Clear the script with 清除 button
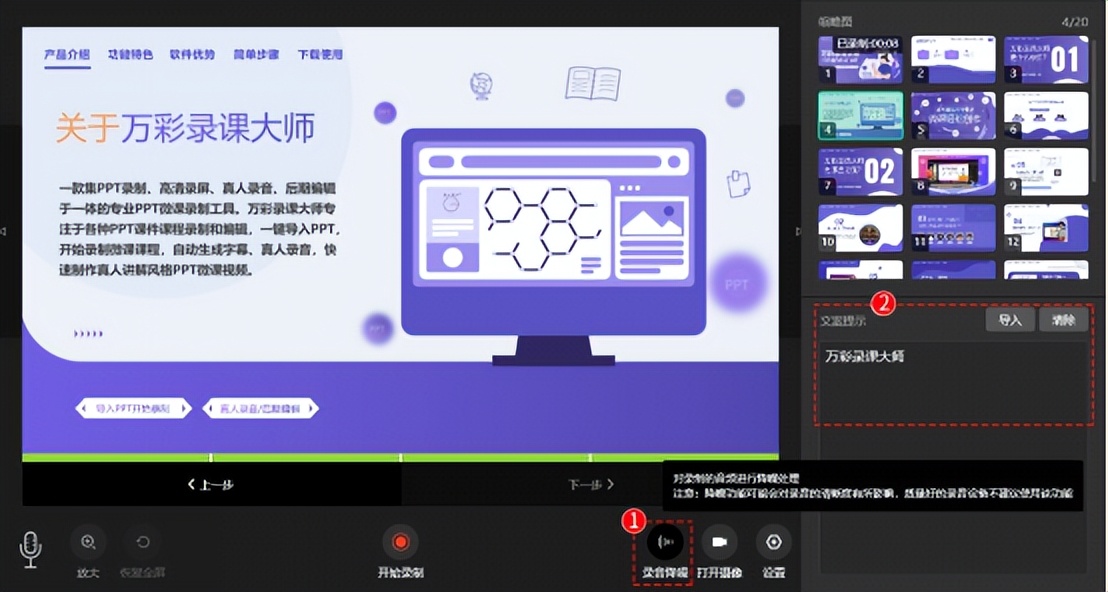 coord(1064,319)
